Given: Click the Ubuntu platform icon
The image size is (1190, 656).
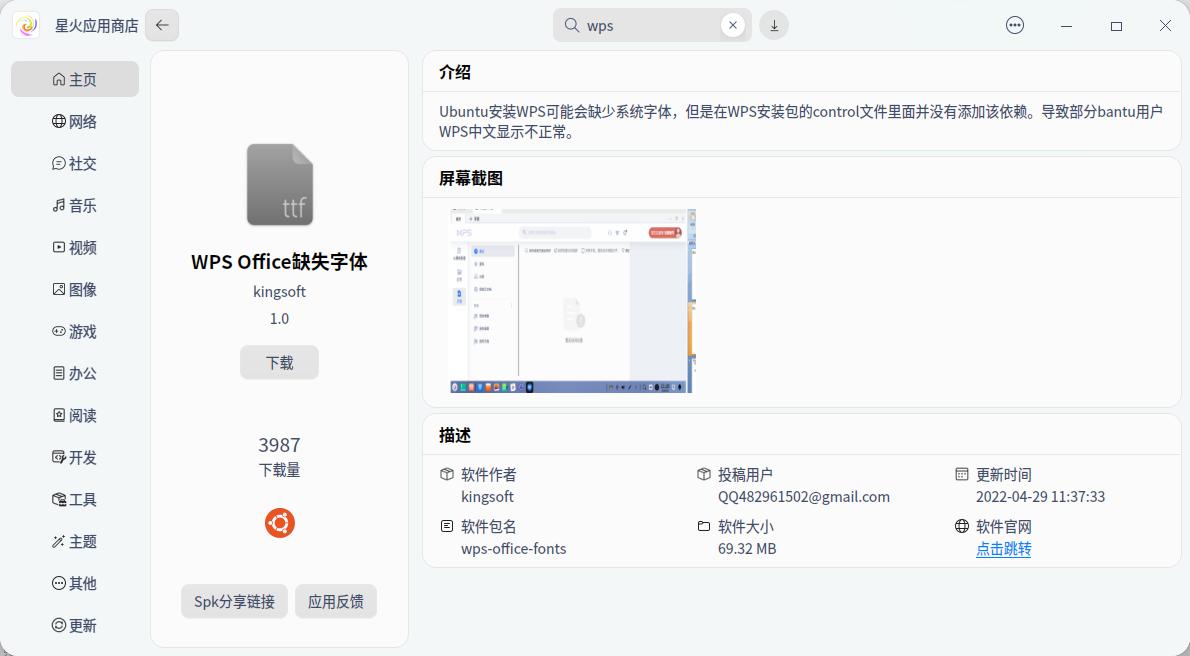Looking at the screenshot, I should (x=279, y=522).
